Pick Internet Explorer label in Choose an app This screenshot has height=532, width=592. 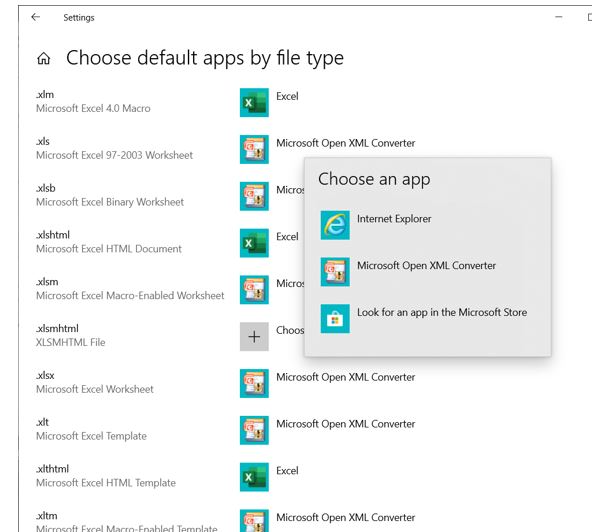point(394,219)
